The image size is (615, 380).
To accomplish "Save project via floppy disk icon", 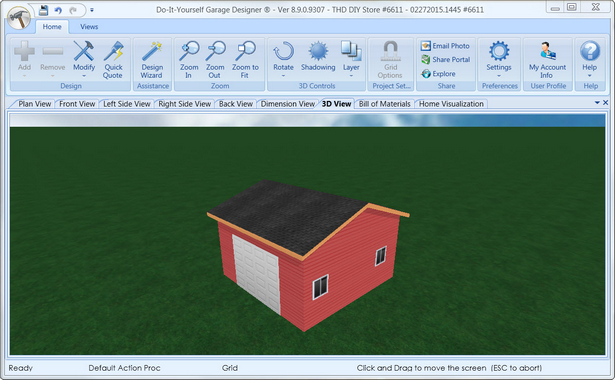I will [x=43, y=10].
